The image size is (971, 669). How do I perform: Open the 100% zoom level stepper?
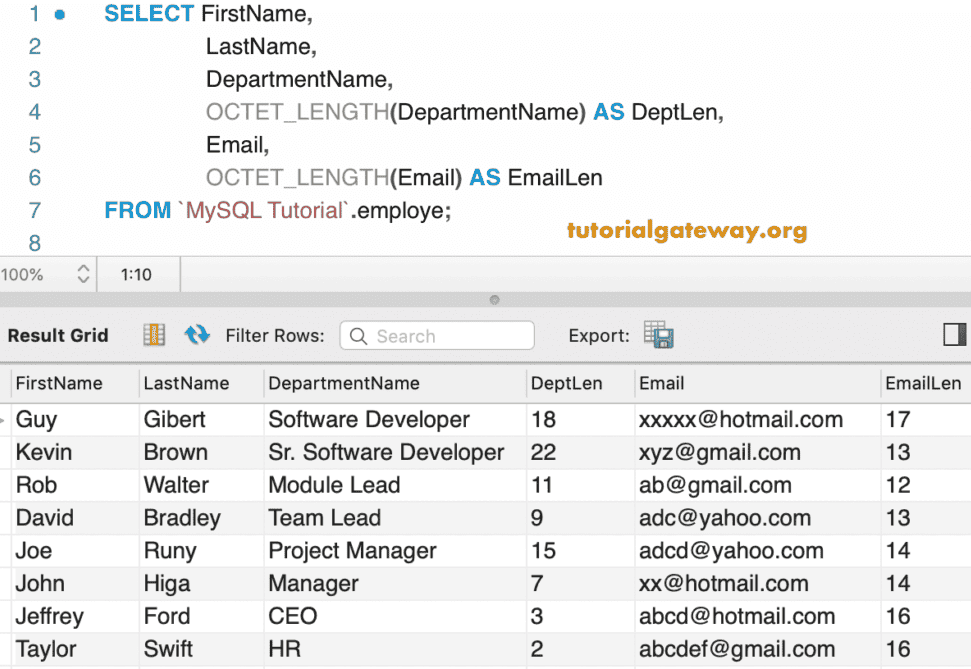pos(83,274)
